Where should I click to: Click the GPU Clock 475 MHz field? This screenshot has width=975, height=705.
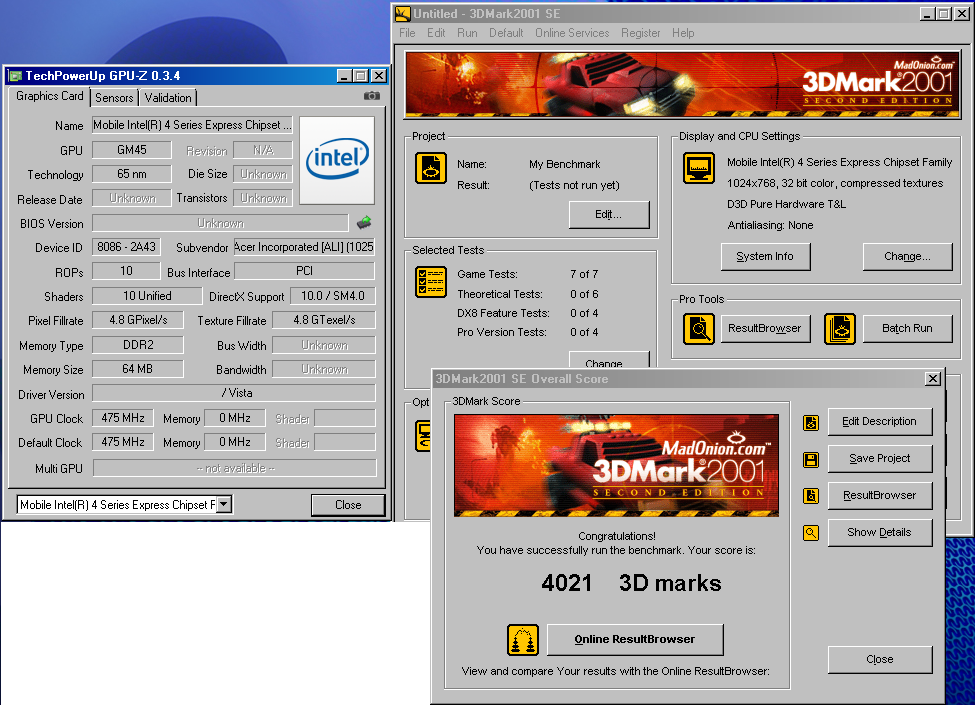click(x=122, y=418)
